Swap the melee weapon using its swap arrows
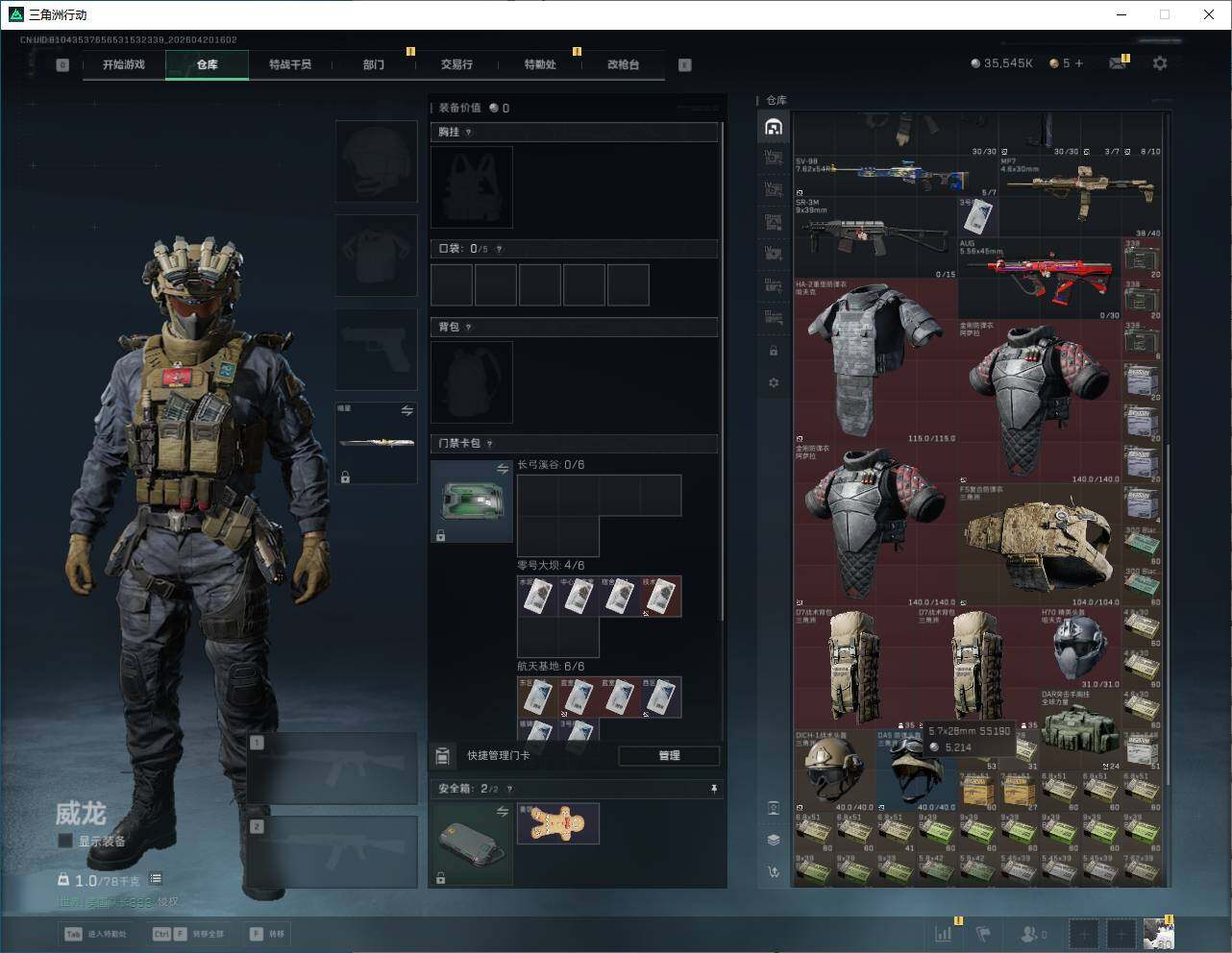This screenshot has height=953, width=1232. point(407,411)
